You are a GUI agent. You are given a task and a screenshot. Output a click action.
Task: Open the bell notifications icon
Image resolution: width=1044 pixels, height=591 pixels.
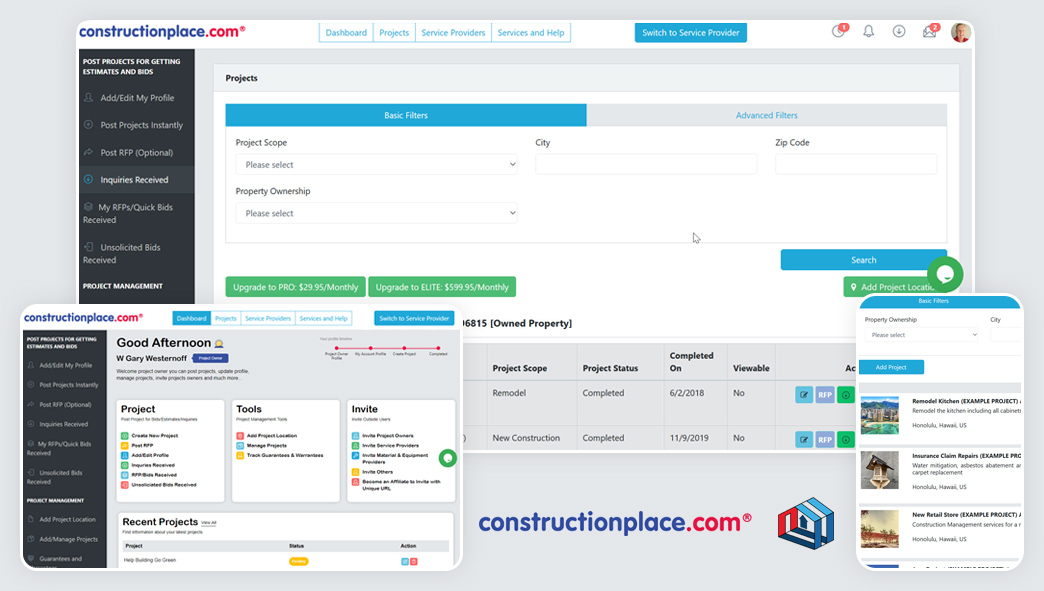tap(869, 31)
